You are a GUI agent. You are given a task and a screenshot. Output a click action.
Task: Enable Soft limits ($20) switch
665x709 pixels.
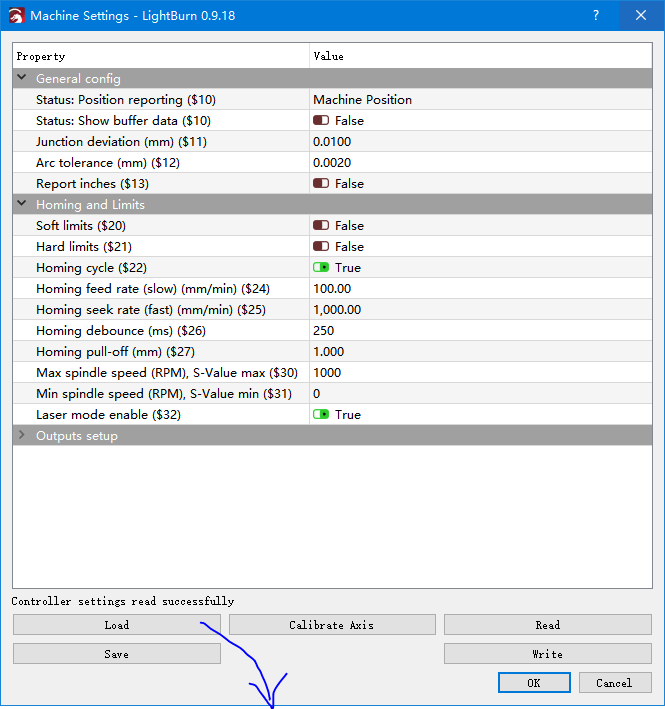pos(321,226)
